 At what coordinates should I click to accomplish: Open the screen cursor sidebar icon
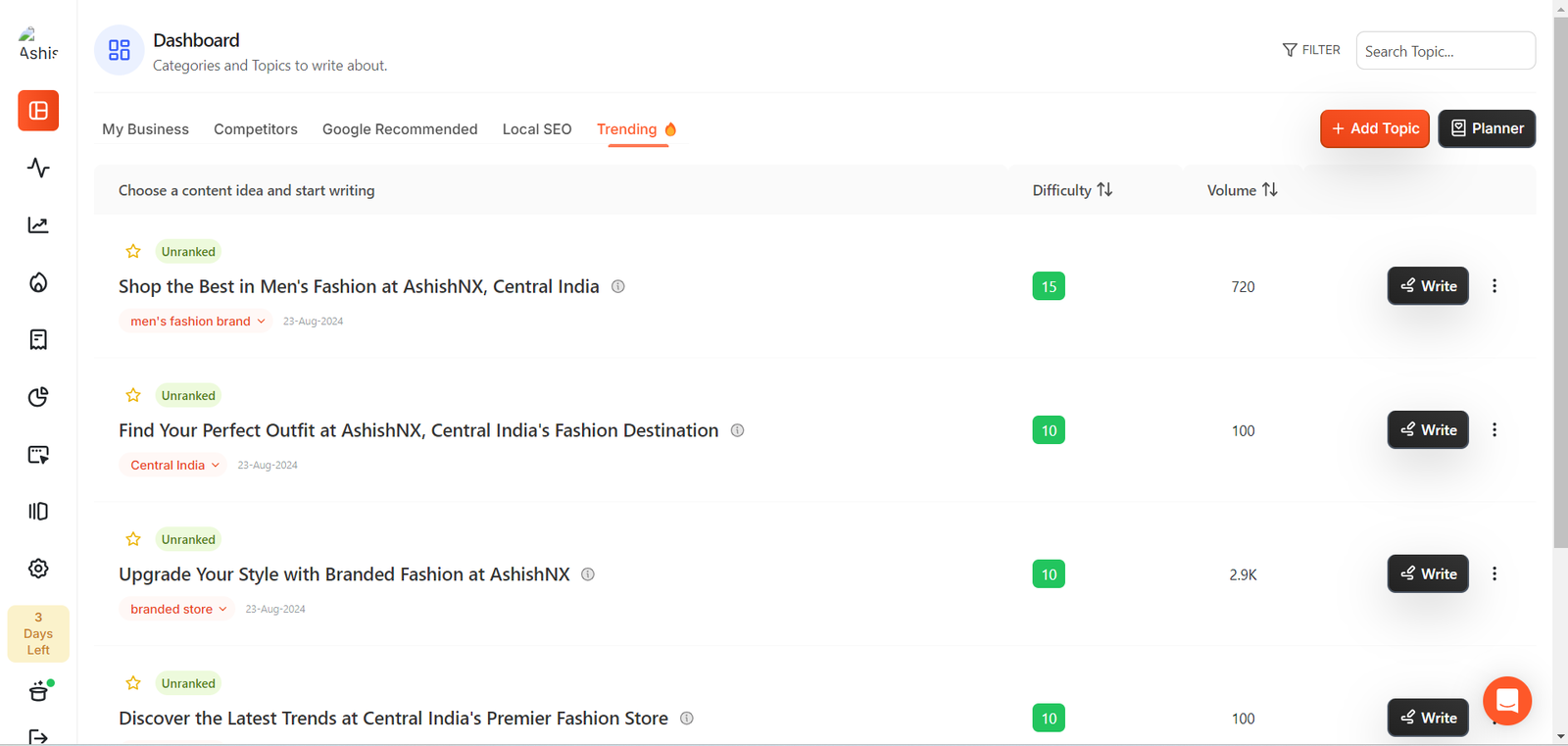coord(38,454)
